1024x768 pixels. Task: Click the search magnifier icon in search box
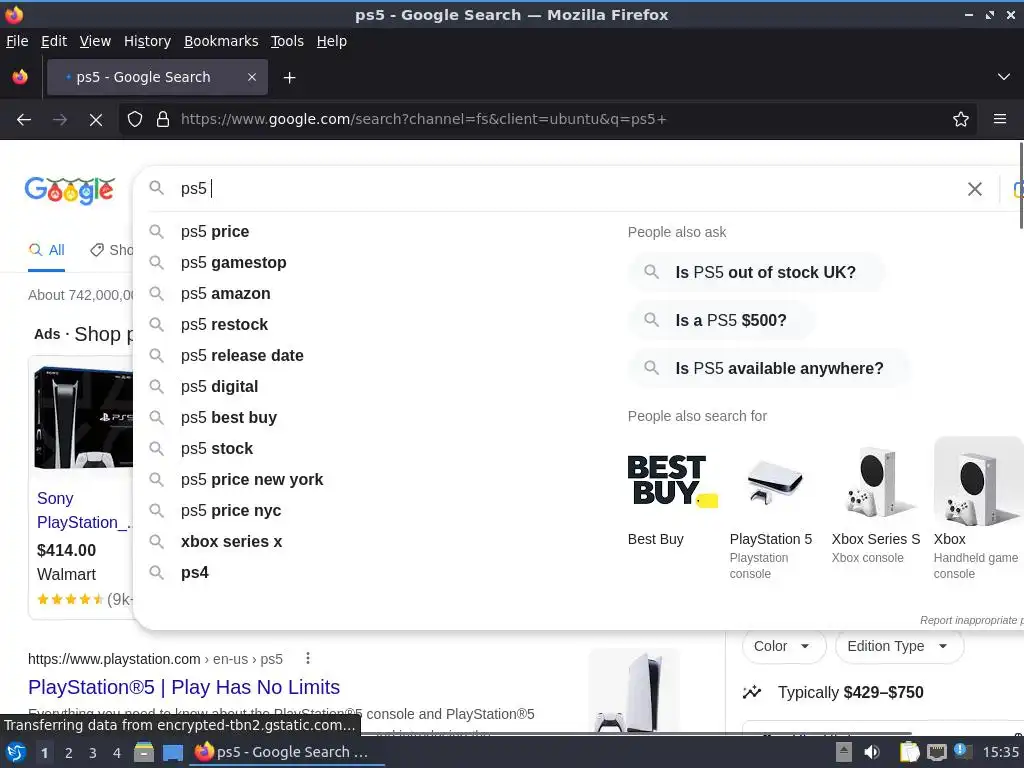click(156, 188)
